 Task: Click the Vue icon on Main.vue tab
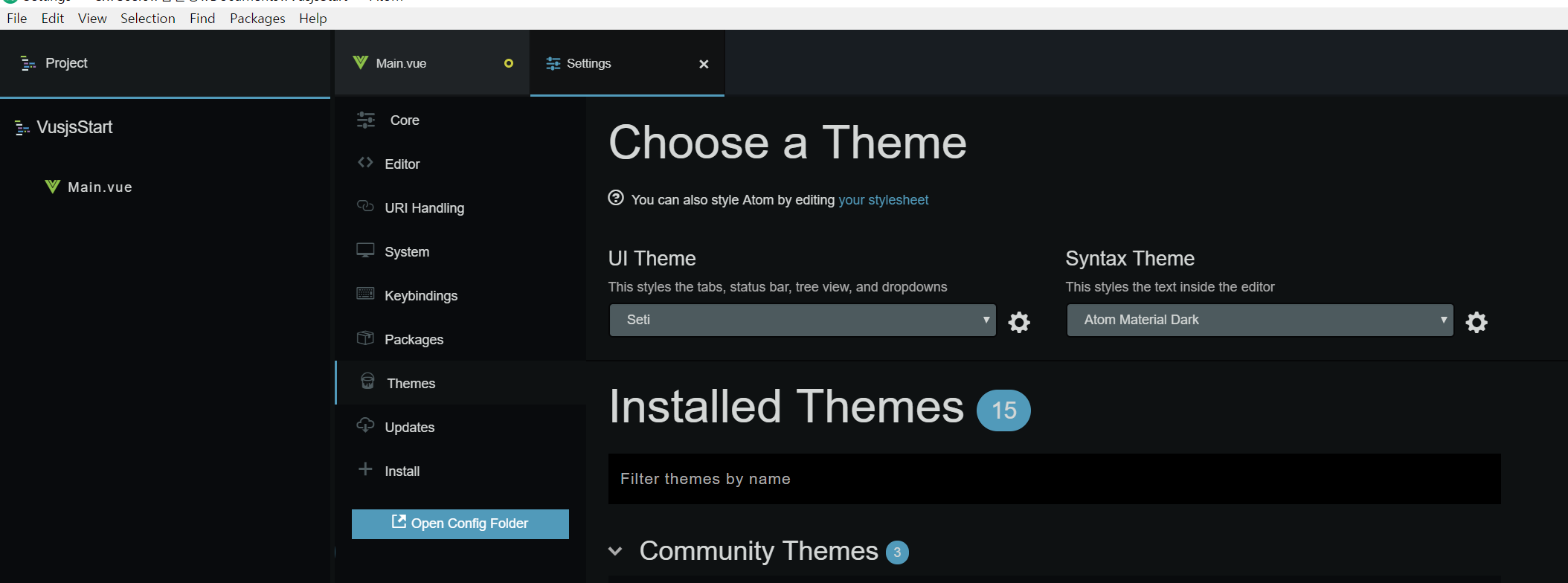pyautogui.click(x=361, y=62)
